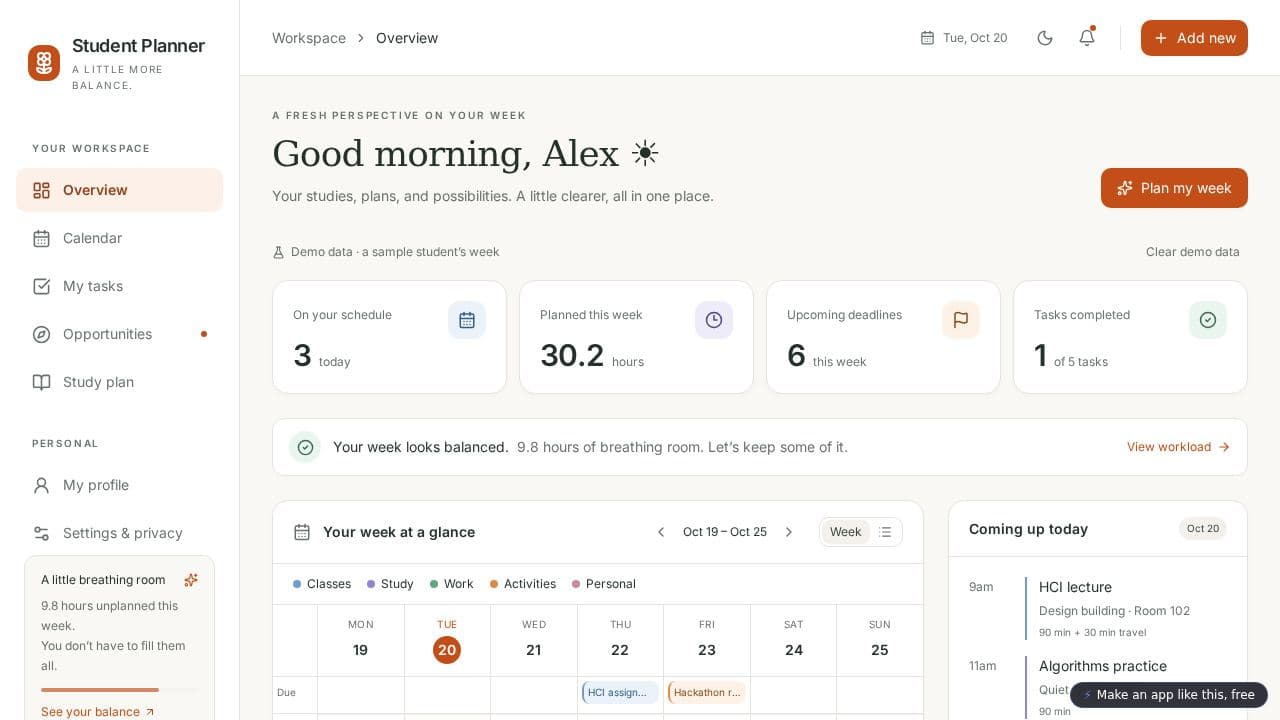This screenshot has width=1280, height=720.
Task: Select the 'Hackathon r…' due item on Friday
Action: pos(707,692)
